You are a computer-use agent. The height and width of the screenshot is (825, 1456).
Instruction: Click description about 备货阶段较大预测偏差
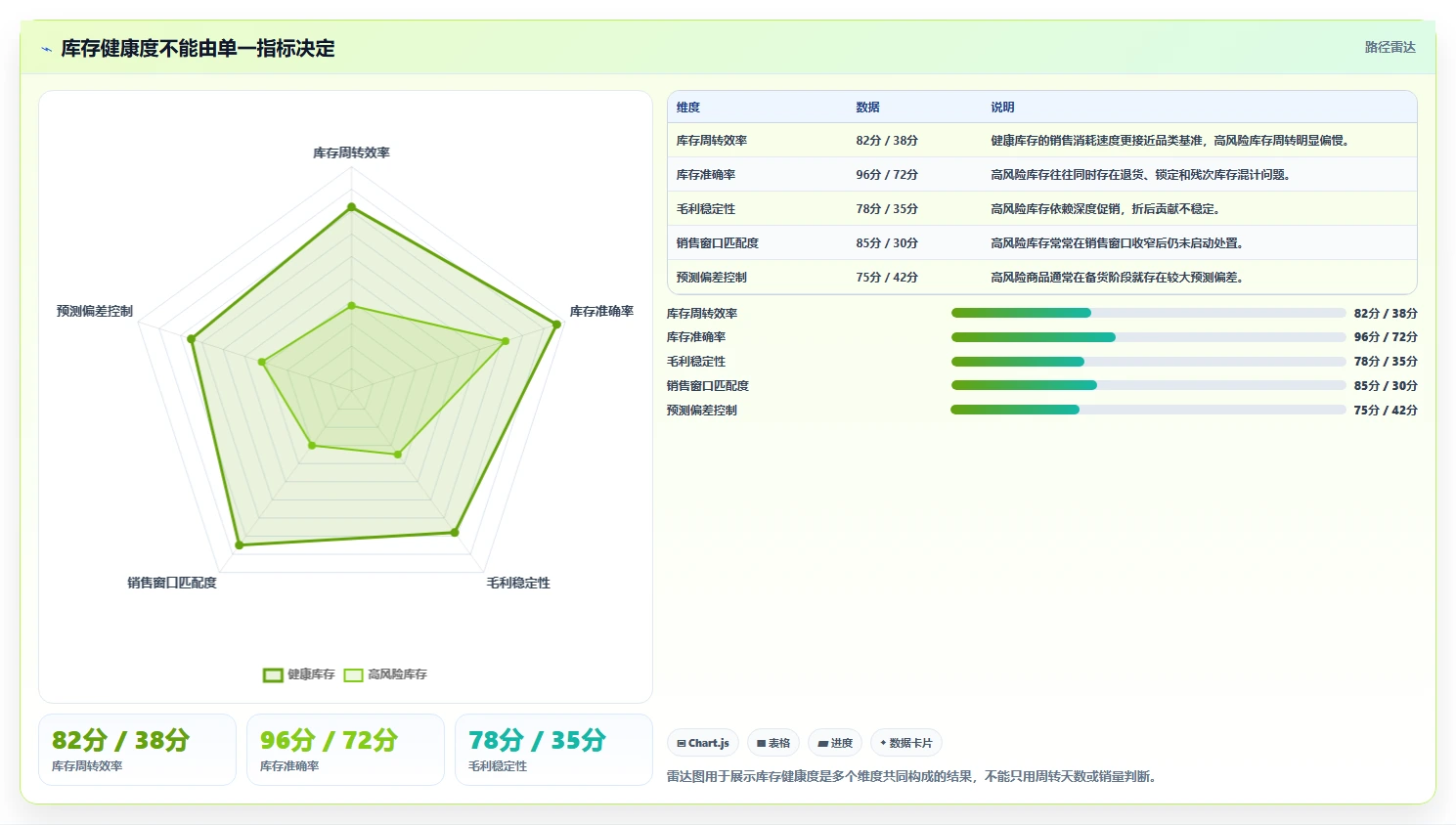(1118, 278)
